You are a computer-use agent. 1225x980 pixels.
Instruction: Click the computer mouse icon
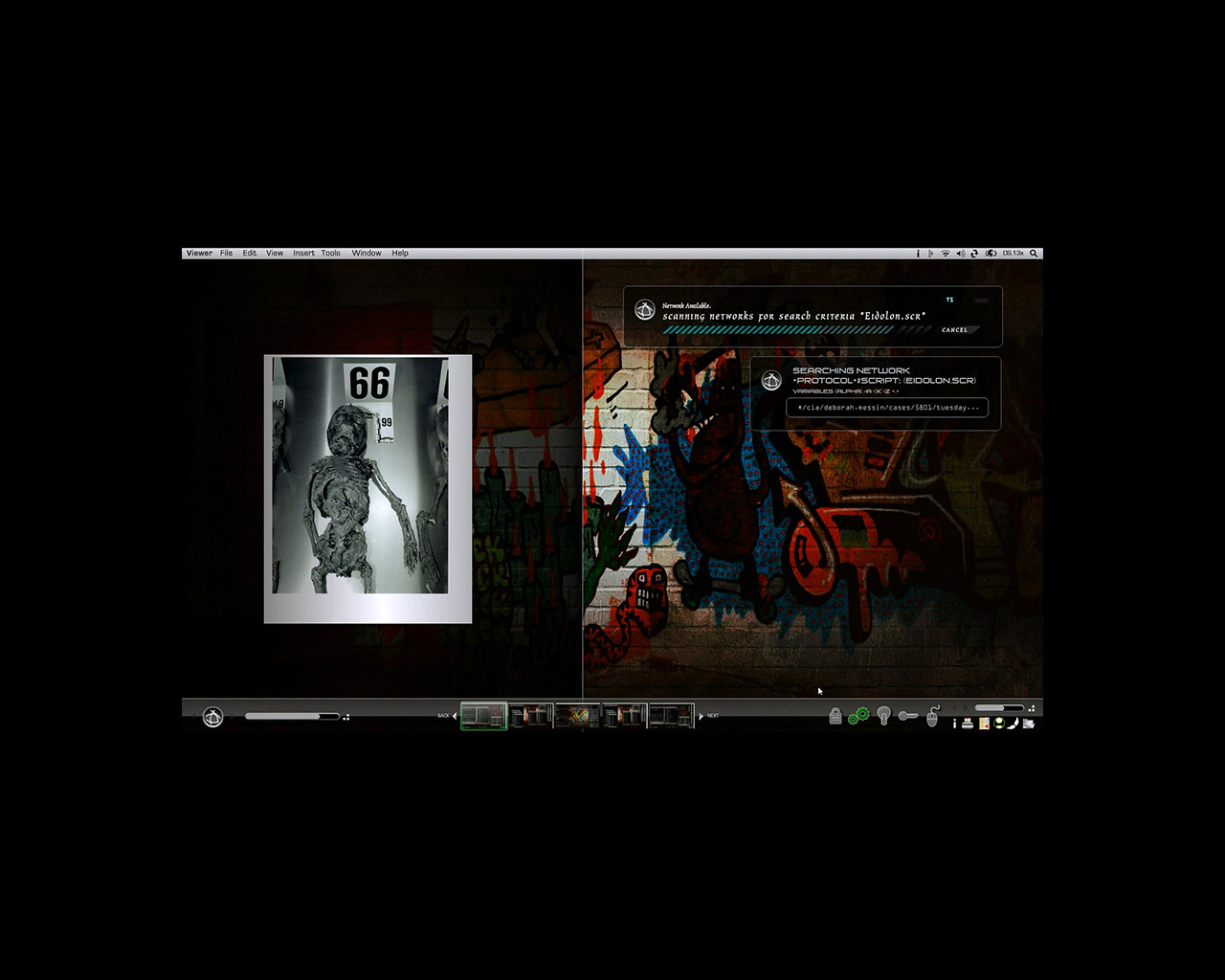(933, 716)
